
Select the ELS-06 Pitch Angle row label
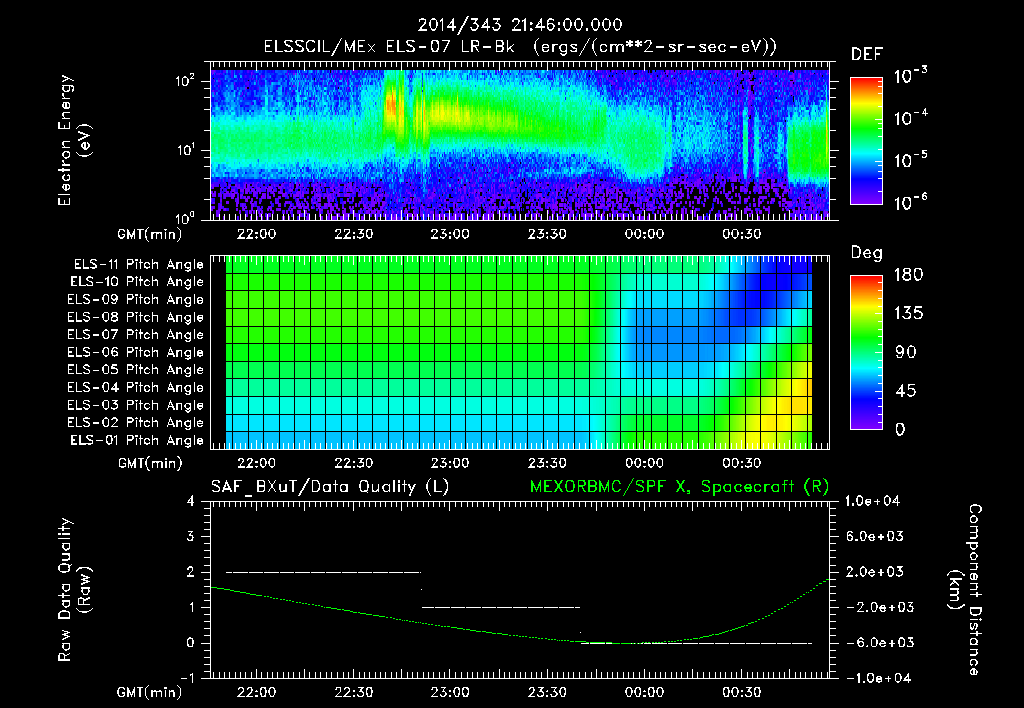coord(136,352)
